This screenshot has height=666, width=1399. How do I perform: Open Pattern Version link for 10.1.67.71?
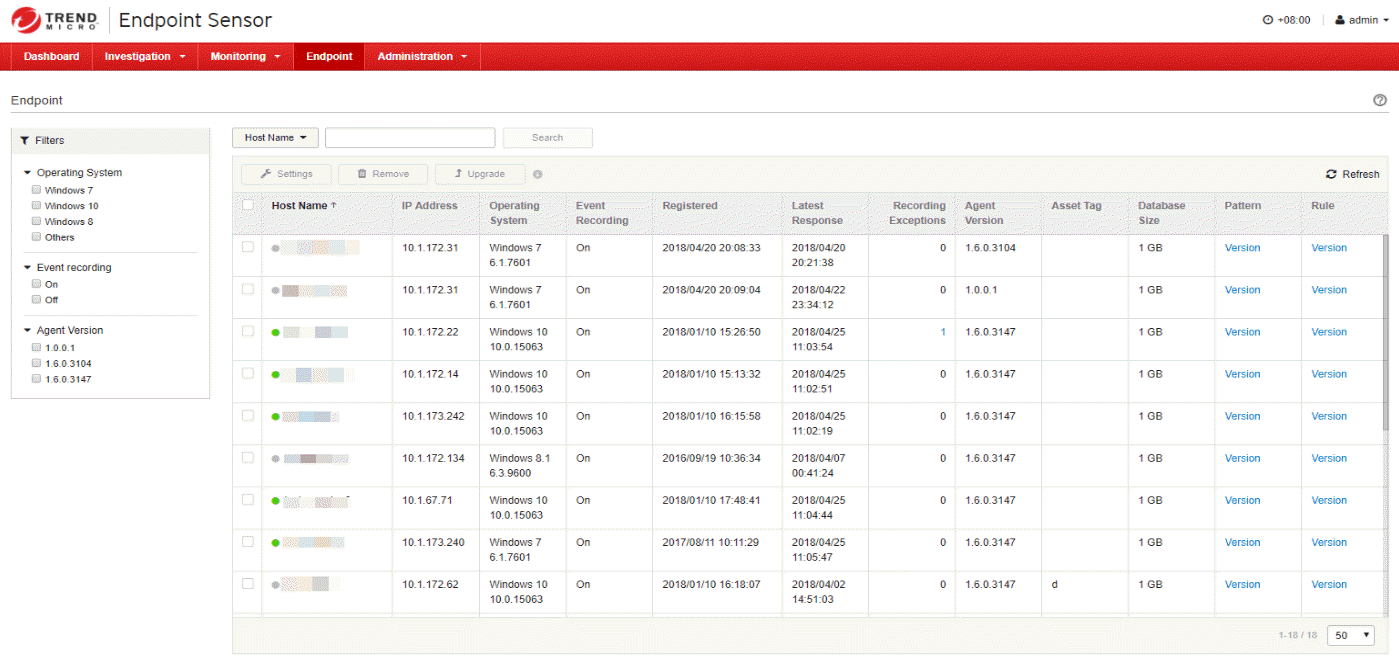1242,500
